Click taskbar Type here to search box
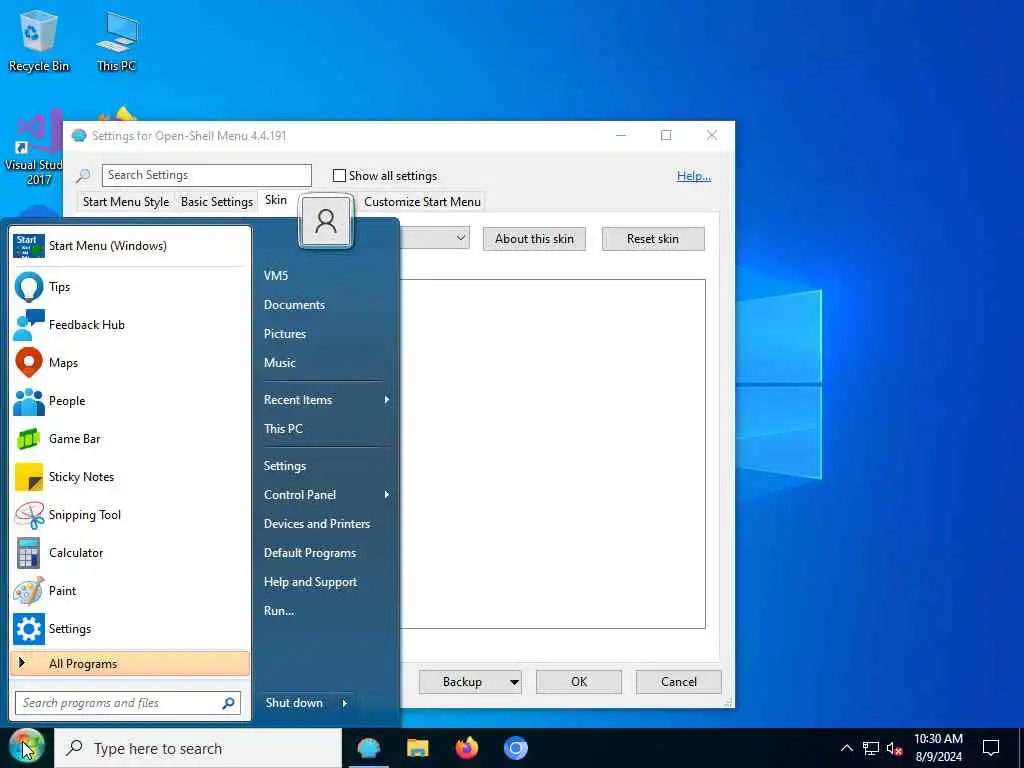Image resolution: width=1024 pixels, height=768 pixels. [x=198, y=748]
